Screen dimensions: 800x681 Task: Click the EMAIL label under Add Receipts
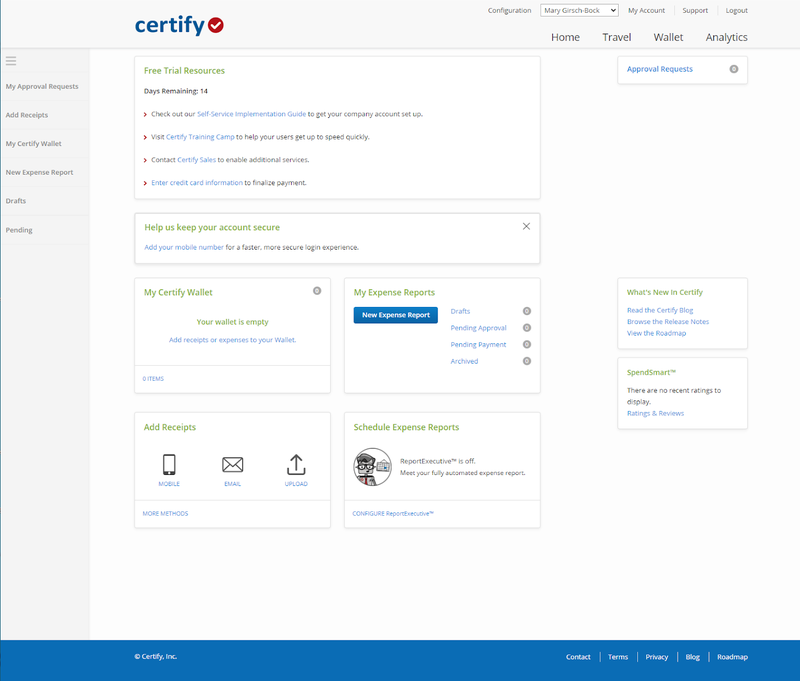tap(233, 484)
